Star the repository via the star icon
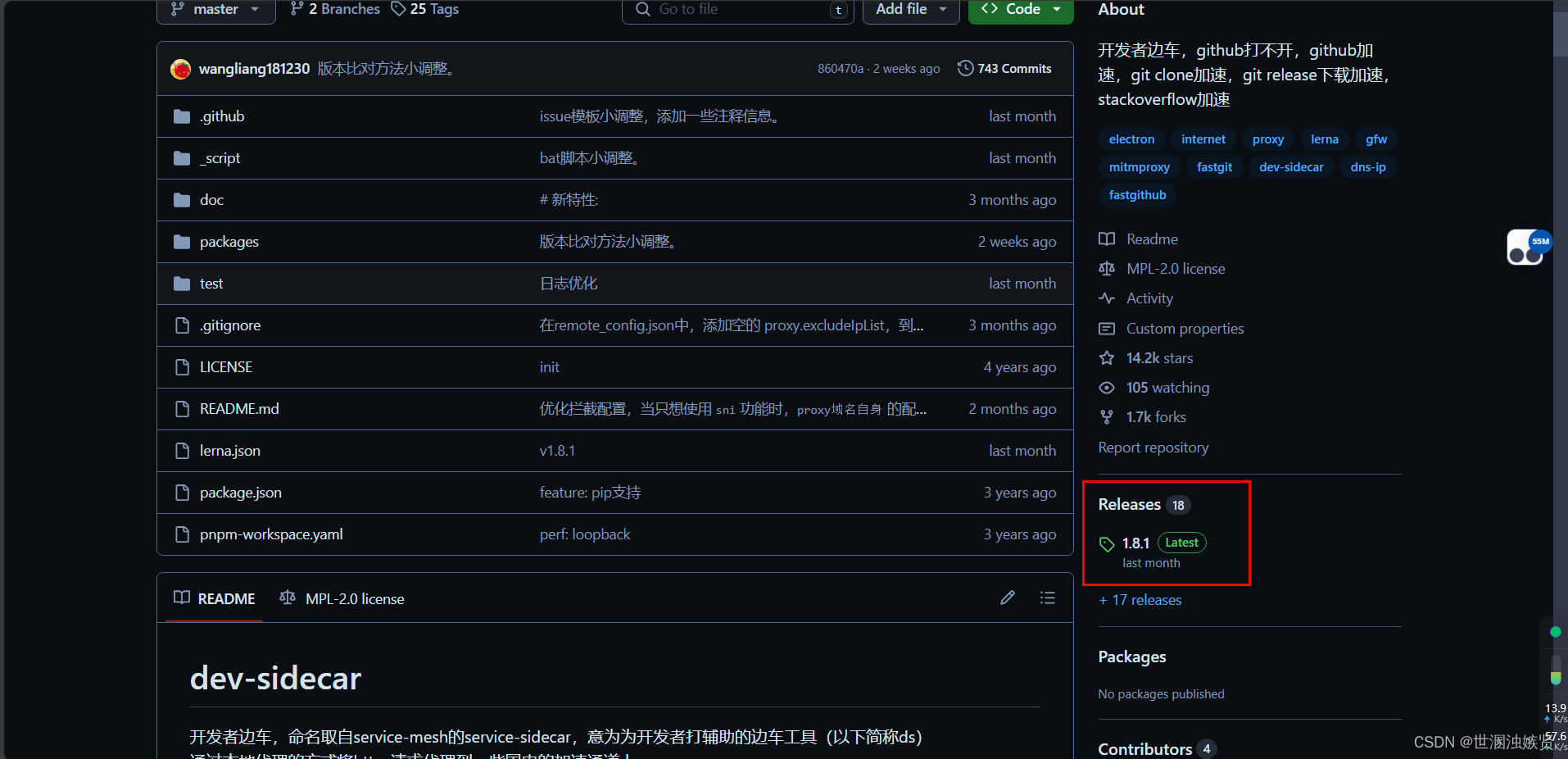 pos(1107,358)
